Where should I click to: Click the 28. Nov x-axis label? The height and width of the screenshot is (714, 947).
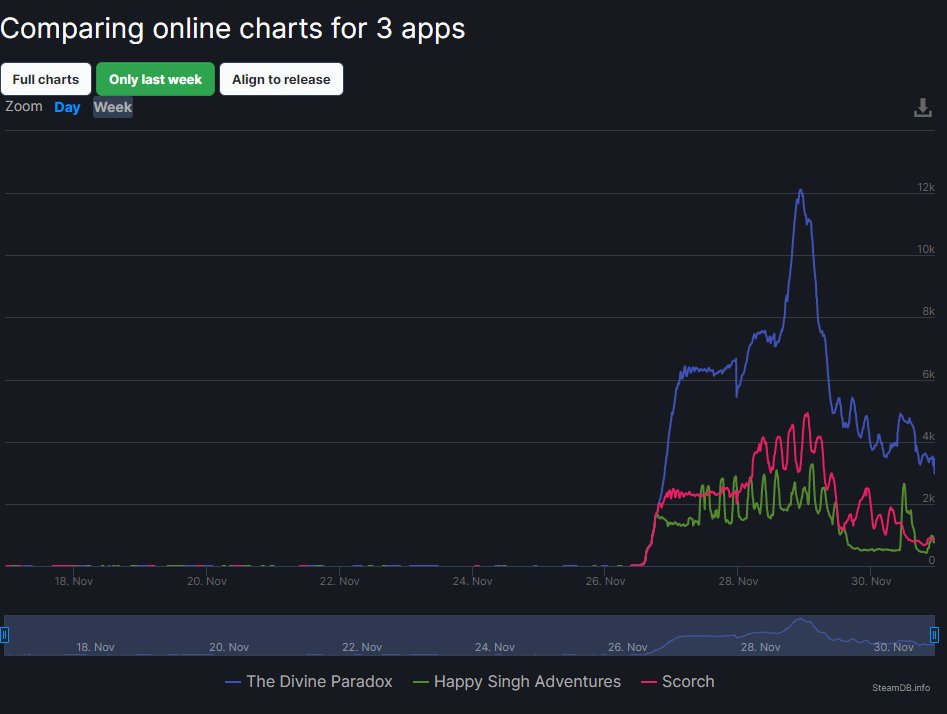click(738, 581)
